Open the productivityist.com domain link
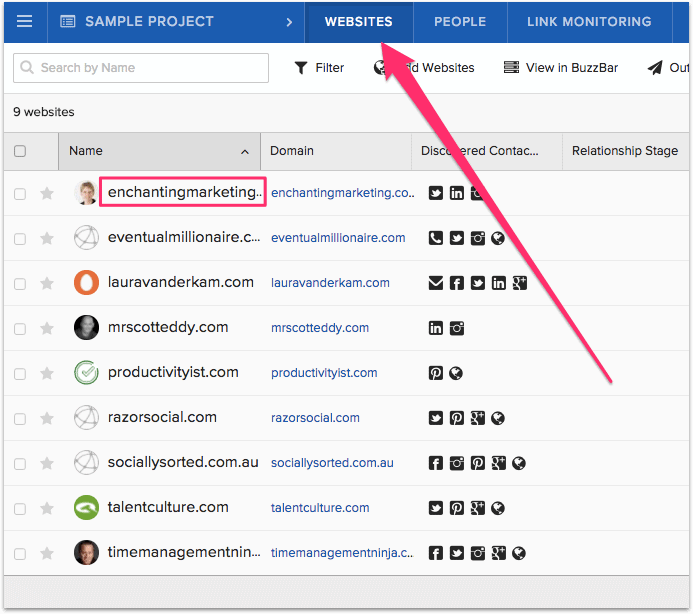The image size is (693, 614). [324, 373]
